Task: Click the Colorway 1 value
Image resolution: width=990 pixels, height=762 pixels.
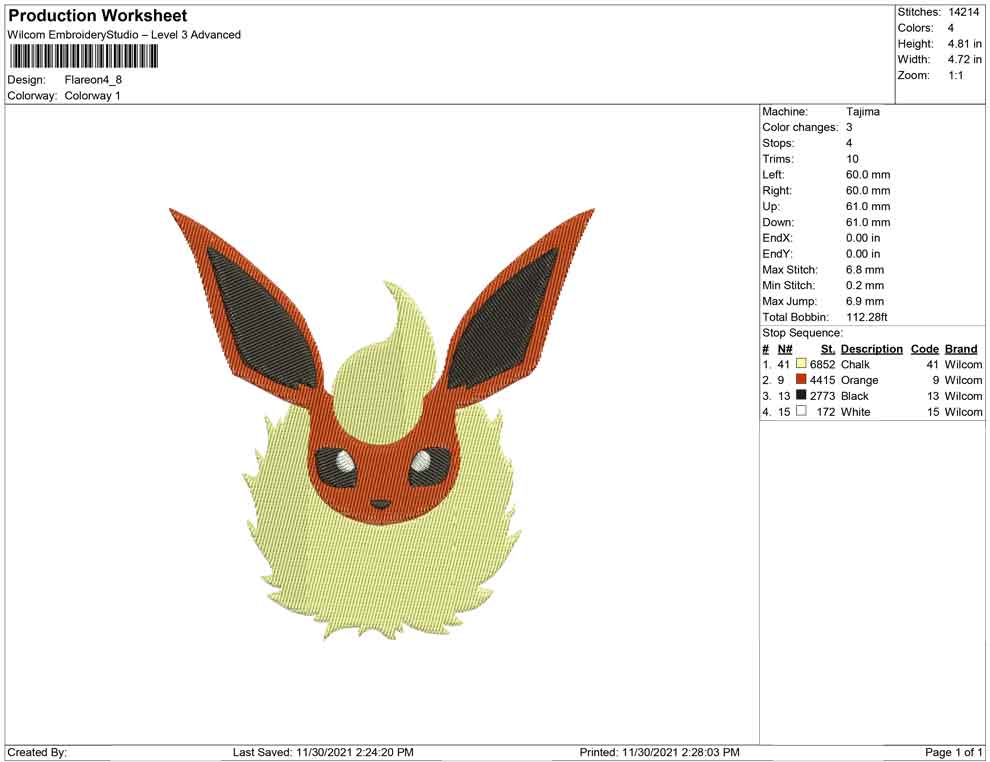Action: (x=92, y=96)
